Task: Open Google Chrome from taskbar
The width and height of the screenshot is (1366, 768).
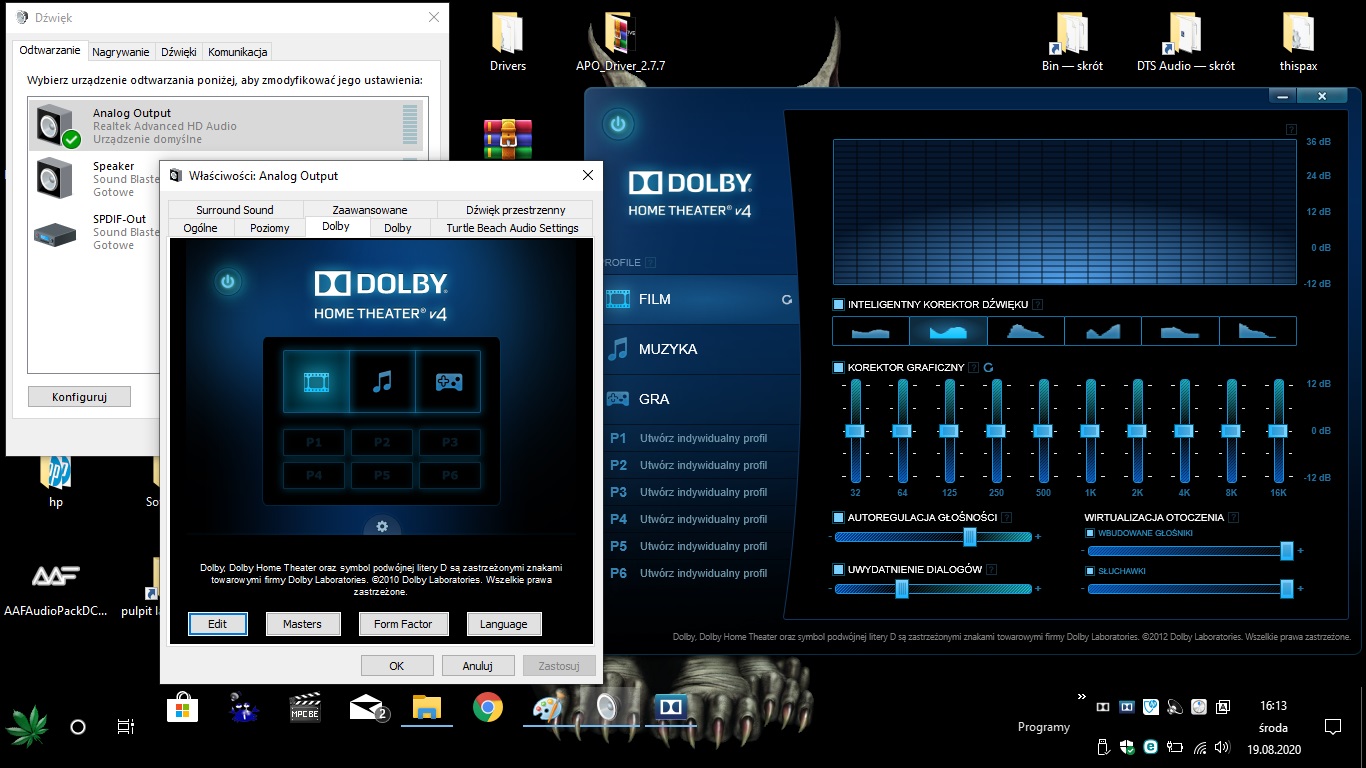Action: tap(488, 708)
